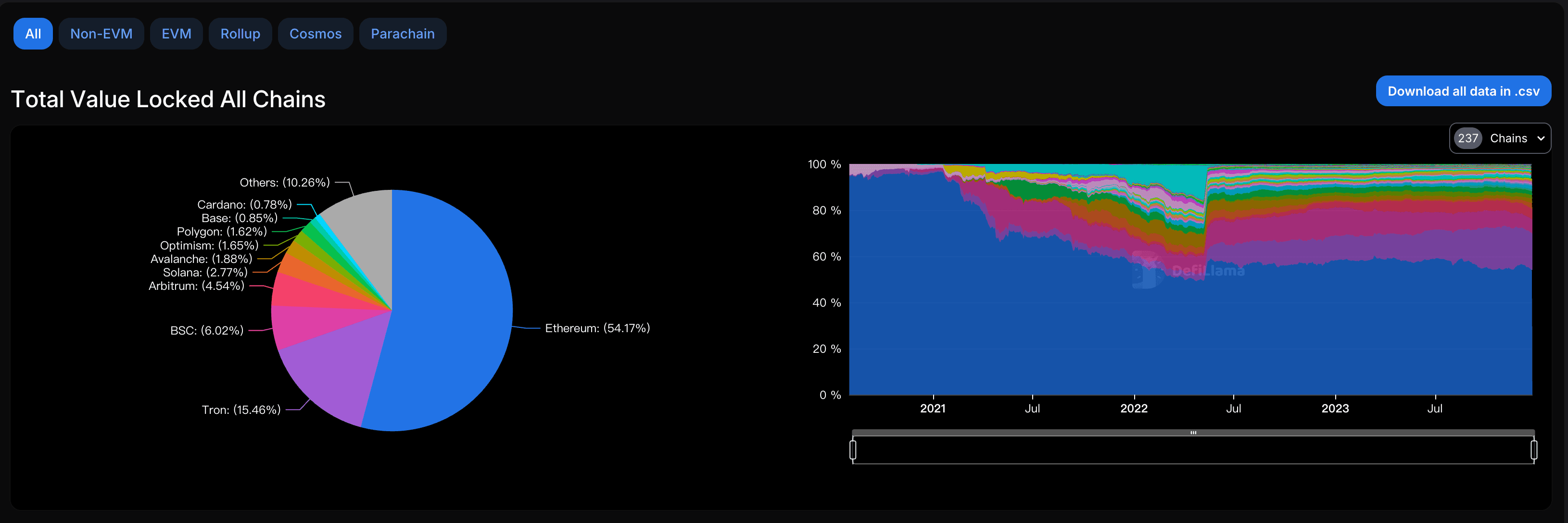
Task: Click the 'Solana: (2.77%)' label
Action: point(205,273)
